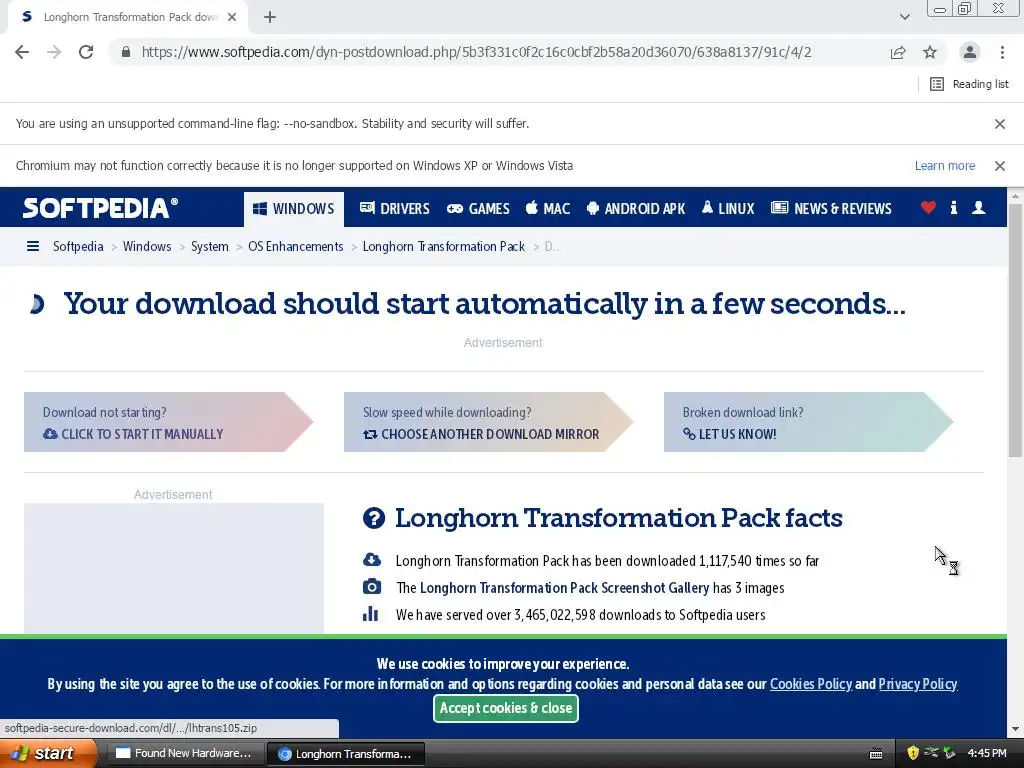Click the info icon in Softpedia header
Viewport: 1024px width, 768px height.
tap(953, 208)
